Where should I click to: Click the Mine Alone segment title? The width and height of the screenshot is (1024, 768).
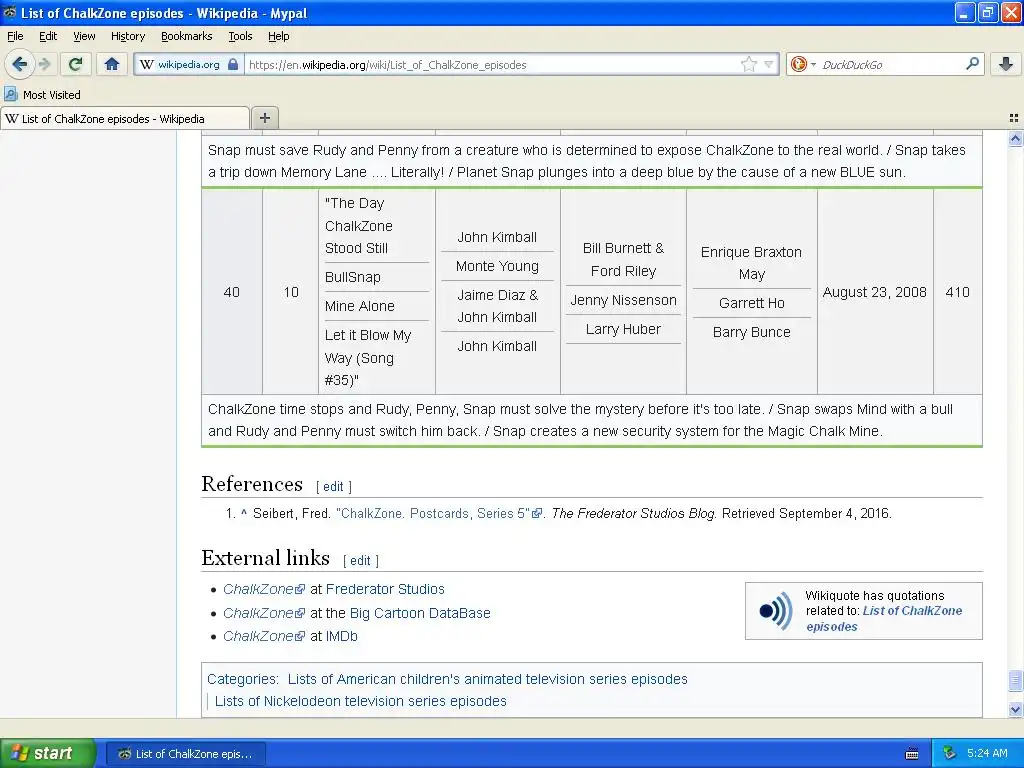360,306
